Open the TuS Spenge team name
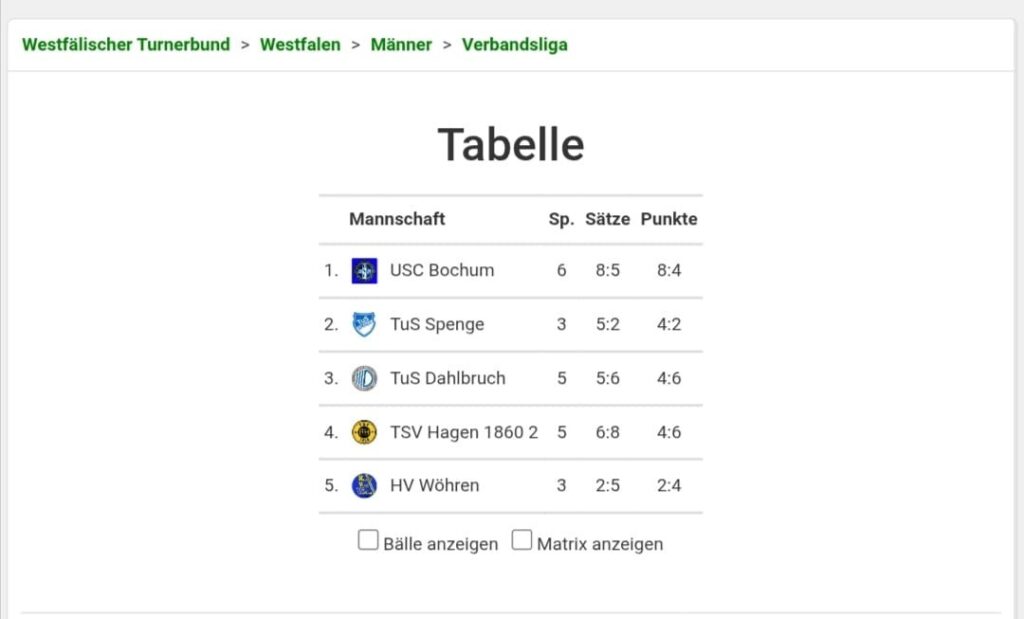The width and height of the screenshot is (1024, 619). point(437,325)
